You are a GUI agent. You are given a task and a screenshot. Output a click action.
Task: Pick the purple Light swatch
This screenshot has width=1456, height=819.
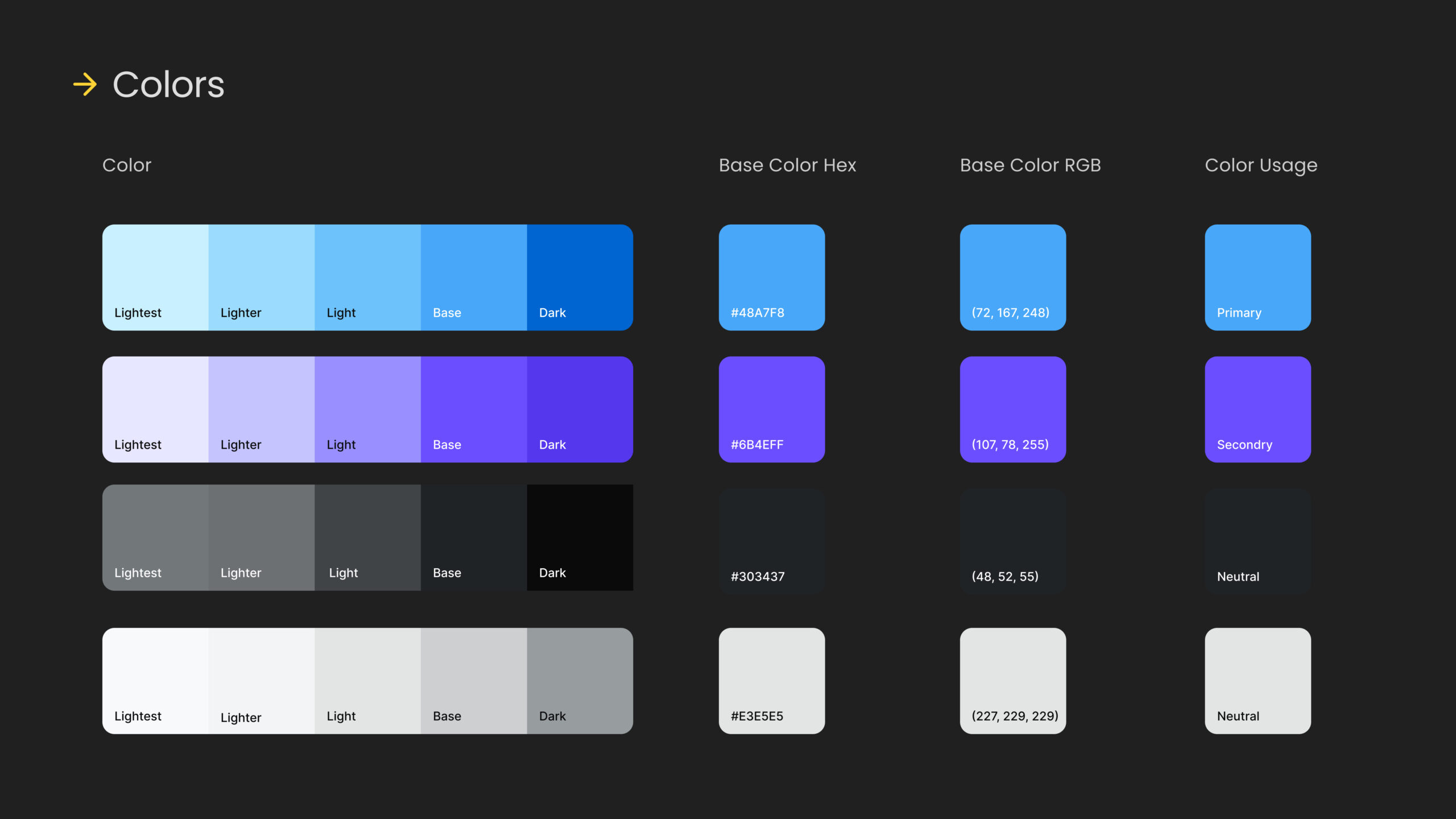tap(367, 409)
